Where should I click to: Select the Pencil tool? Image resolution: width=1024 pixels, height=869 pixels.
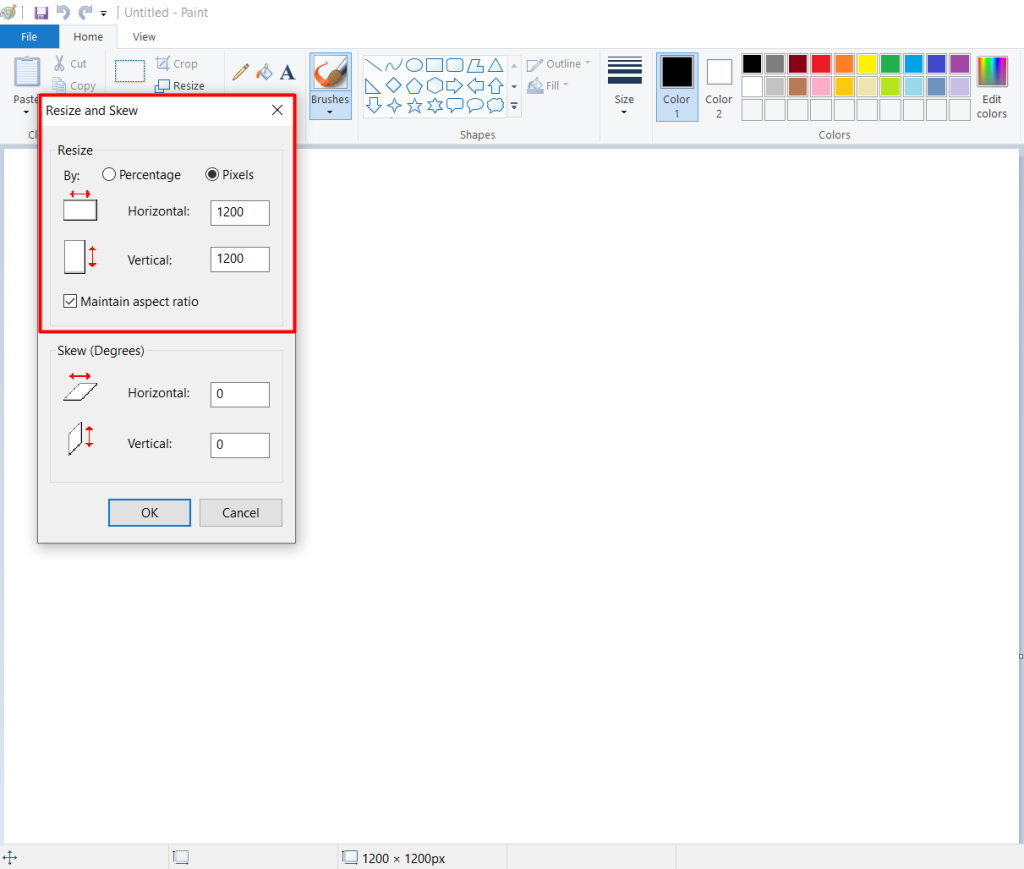240,72
